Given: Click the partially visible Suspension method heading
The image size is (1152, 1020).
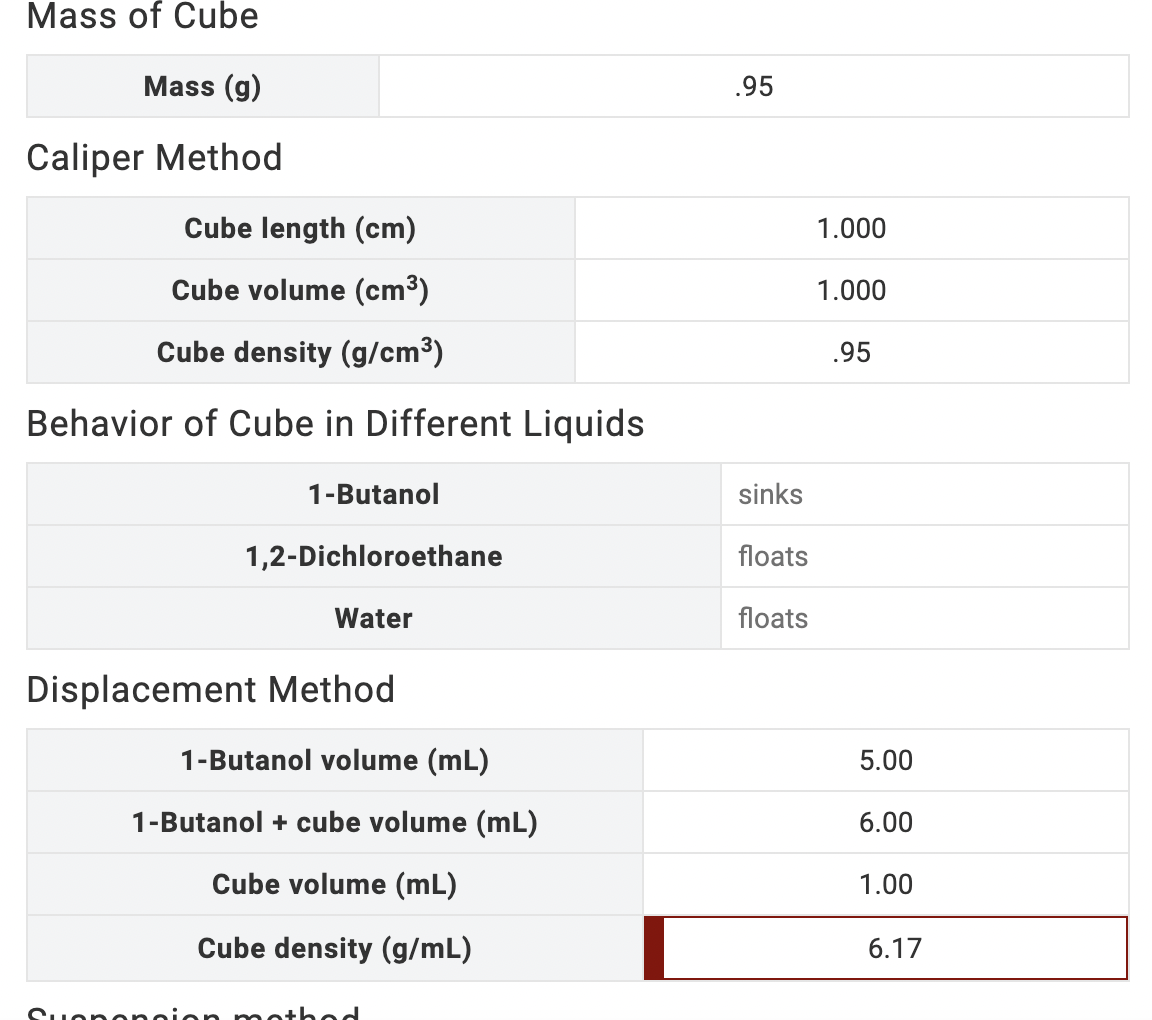Looking at the screenshot, I should 190,1014.
